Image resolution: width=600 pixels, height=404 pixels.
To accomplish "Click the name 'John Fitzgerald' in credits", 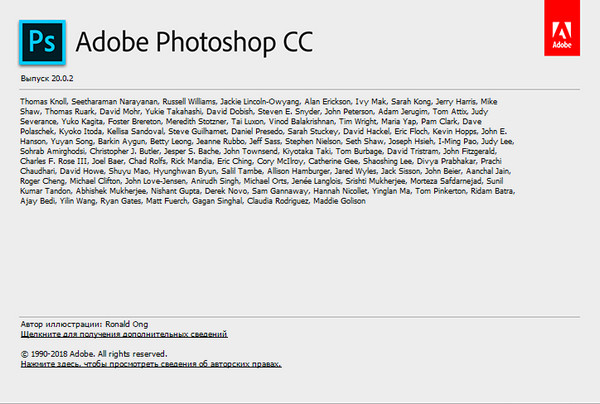I will point(469,151).
